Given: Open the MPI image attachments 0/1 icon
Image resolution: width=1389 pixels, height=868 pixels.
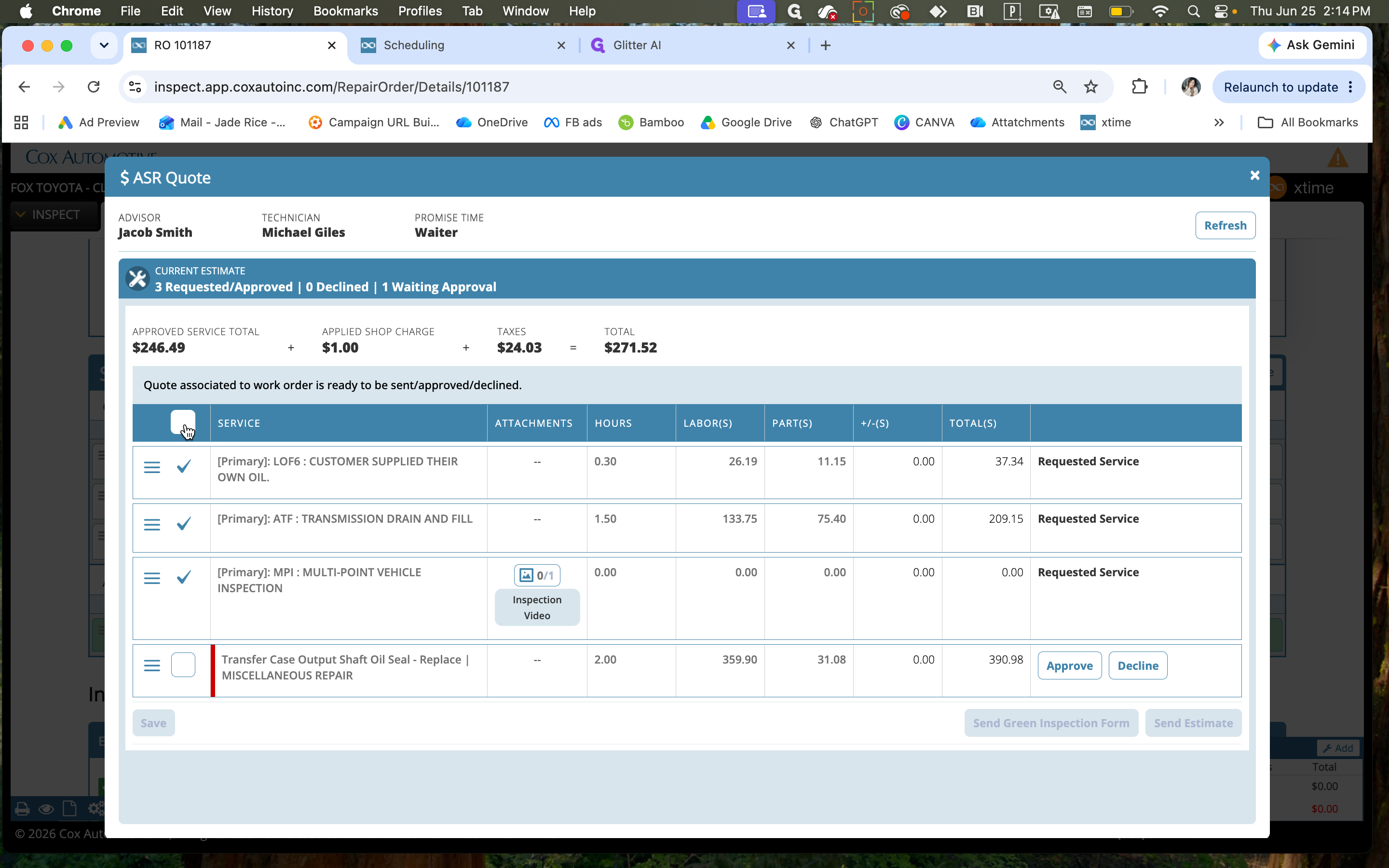Looking at the screenshot, I should pos(537,575).
